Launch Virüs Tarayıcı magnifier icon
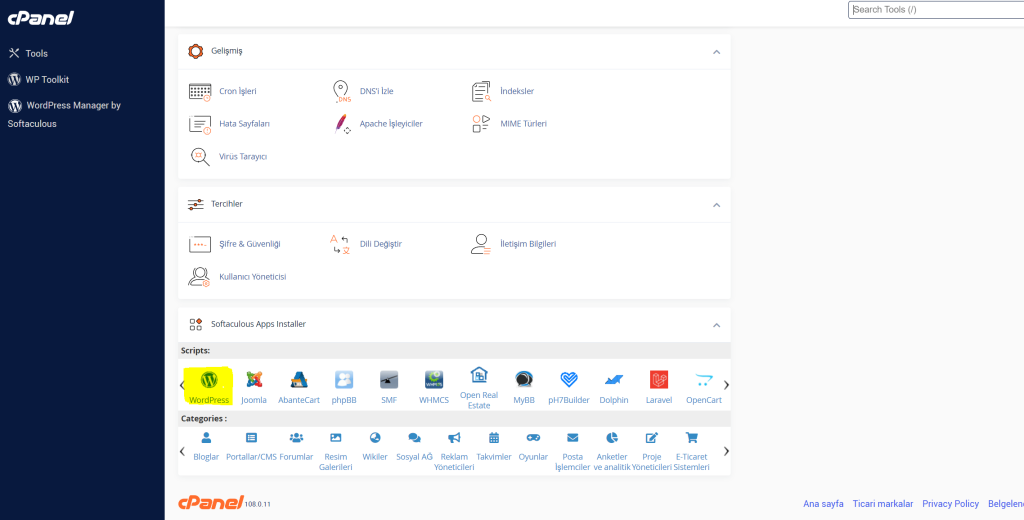Image resolution: width=1024 pixels, height=520 pixels. tap(200, 157)
